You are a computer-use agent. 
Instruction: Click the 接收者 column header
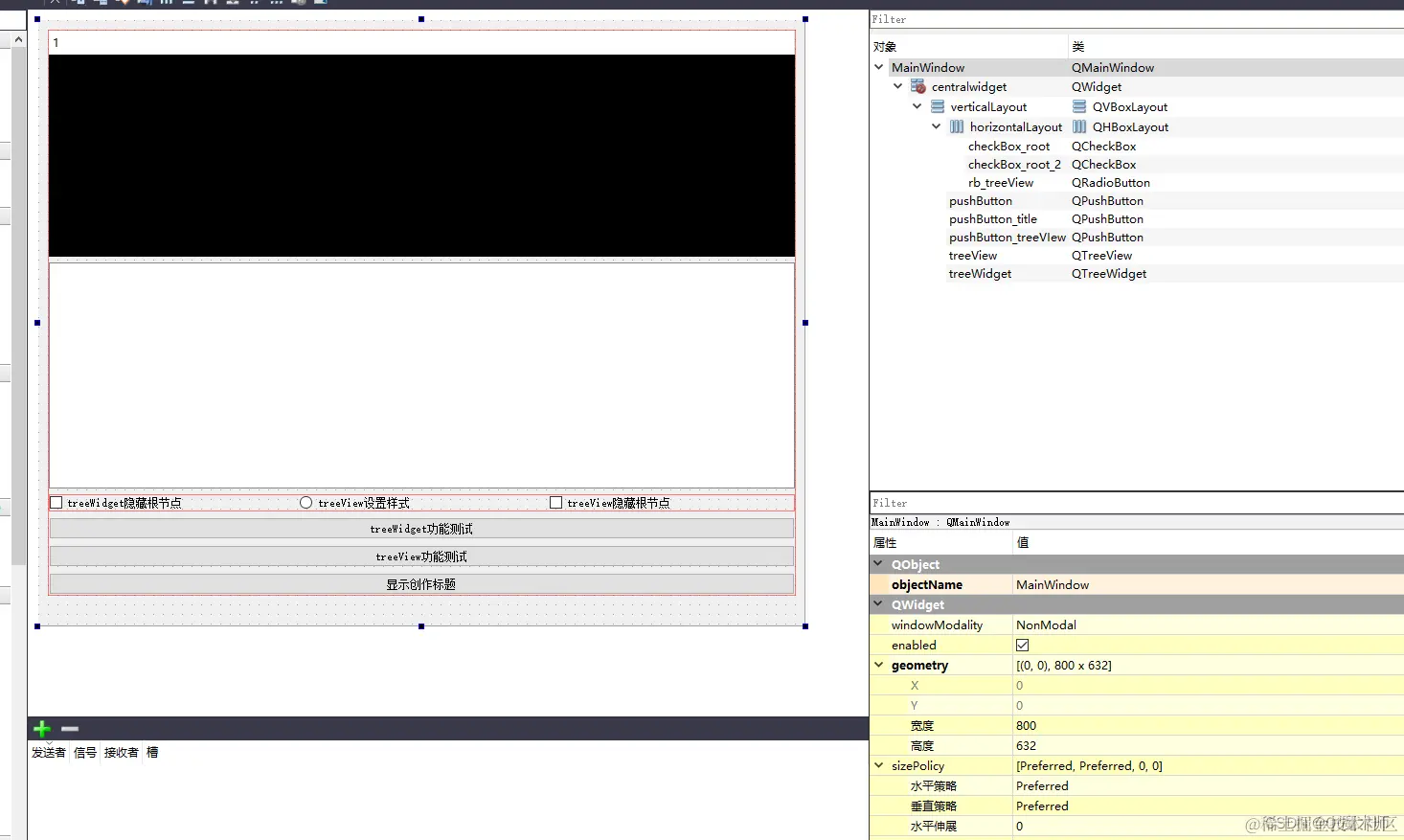point(122,752)
